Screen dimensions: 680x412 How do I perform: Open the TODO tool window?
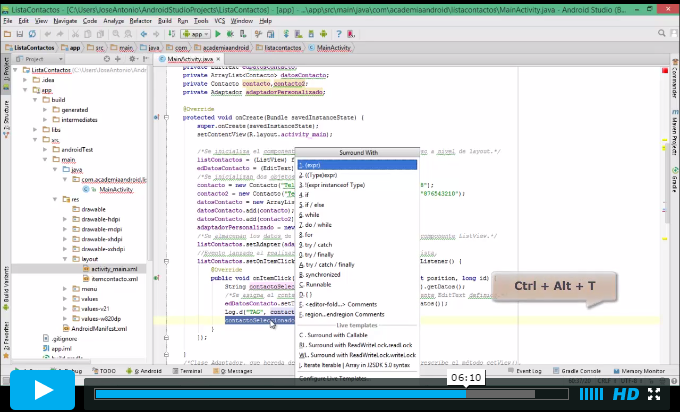click(104, 371)
